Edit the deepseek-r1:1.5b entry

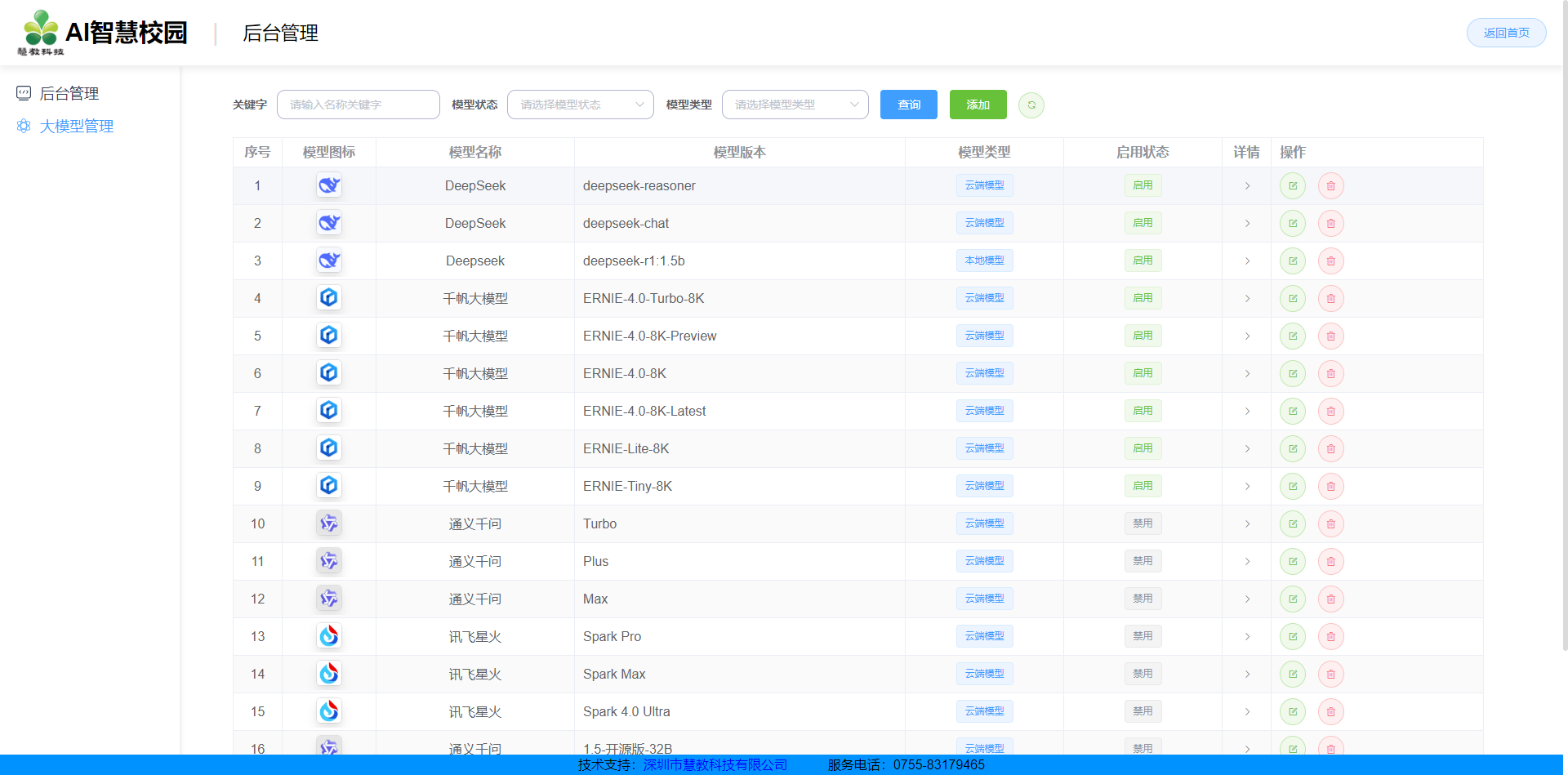click(x=1293, y=261)
